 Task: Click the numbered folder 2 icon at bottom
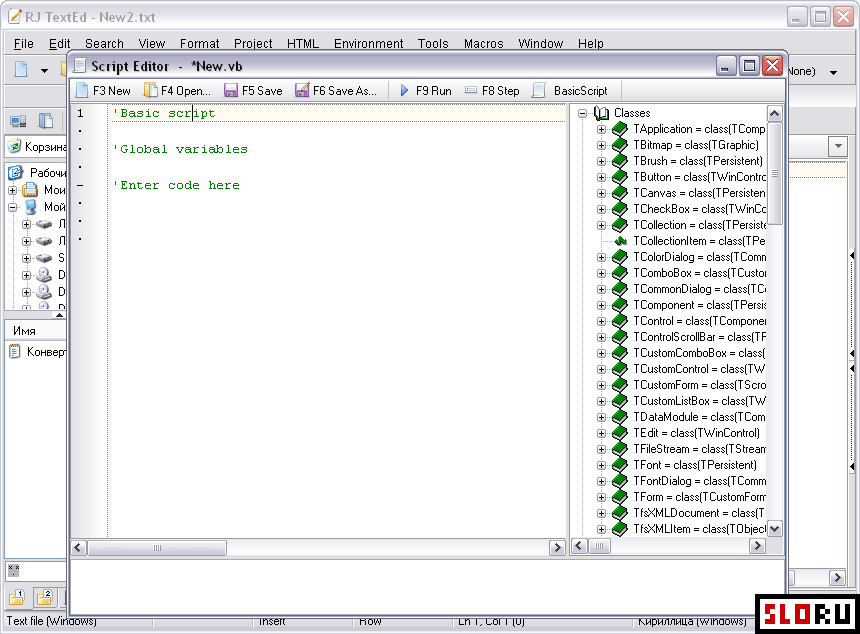(x=44, y=597)
